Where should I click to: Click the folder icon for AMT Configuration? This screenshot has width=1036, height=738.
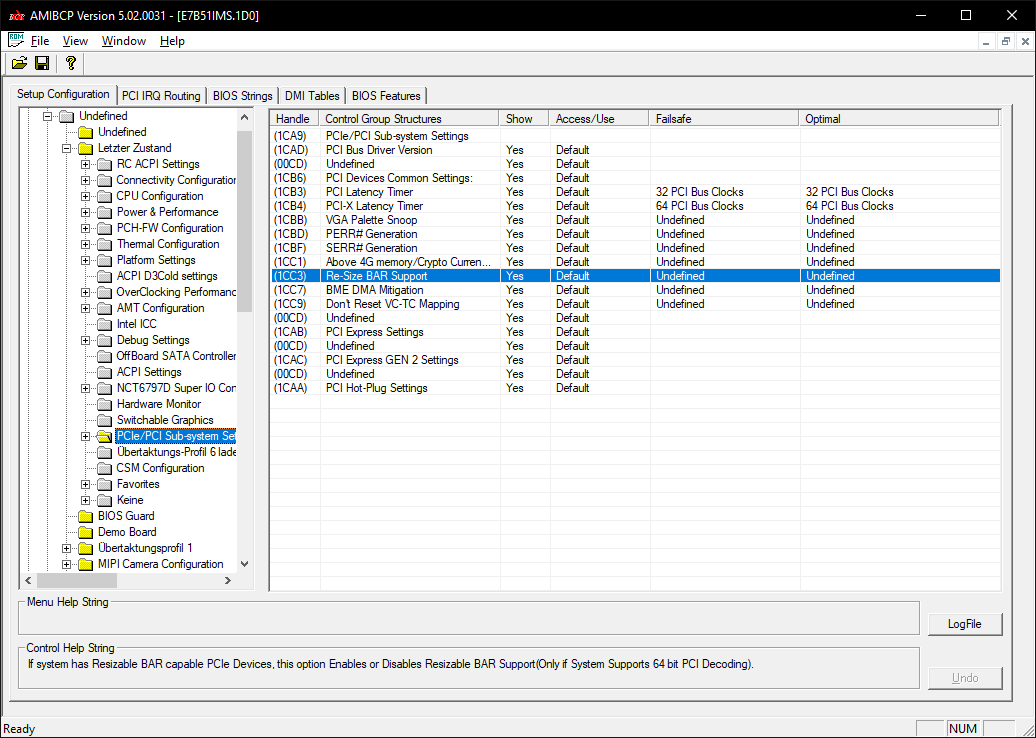click(104, 309)
